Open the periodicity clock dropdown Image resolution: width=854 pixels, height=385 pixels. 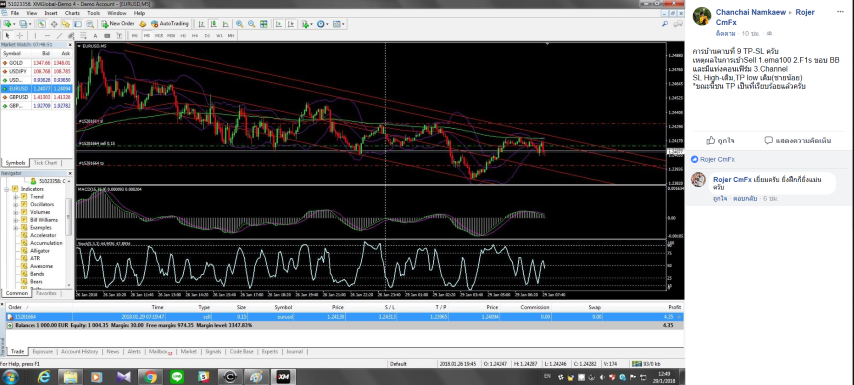coord(323,24)
